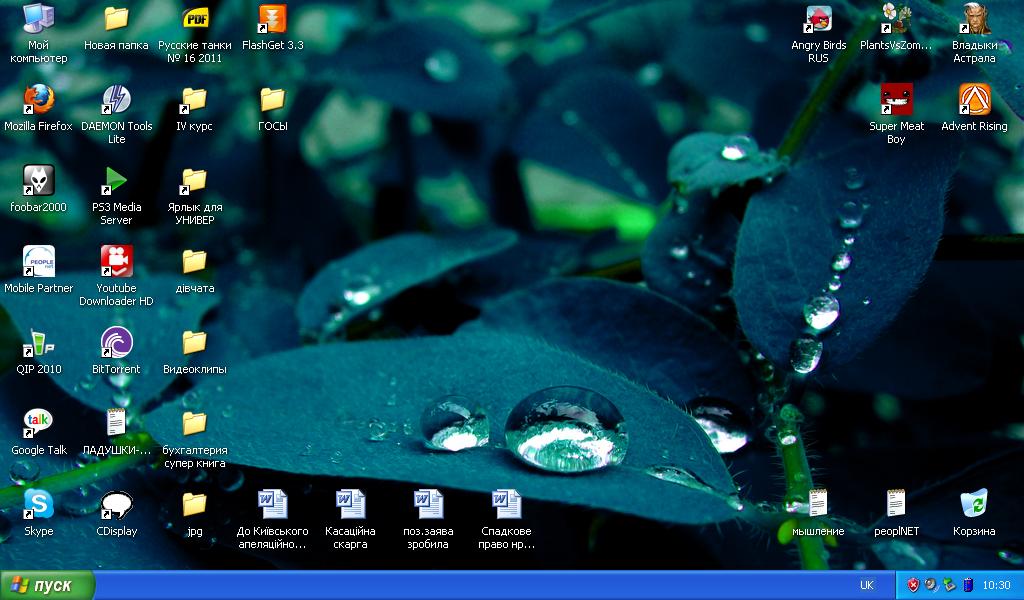Select the PS3 Media Server icon
Image resolution: width=1024 pixels, height=600 pixels.
pyautogui.click(x=116, y=181)
